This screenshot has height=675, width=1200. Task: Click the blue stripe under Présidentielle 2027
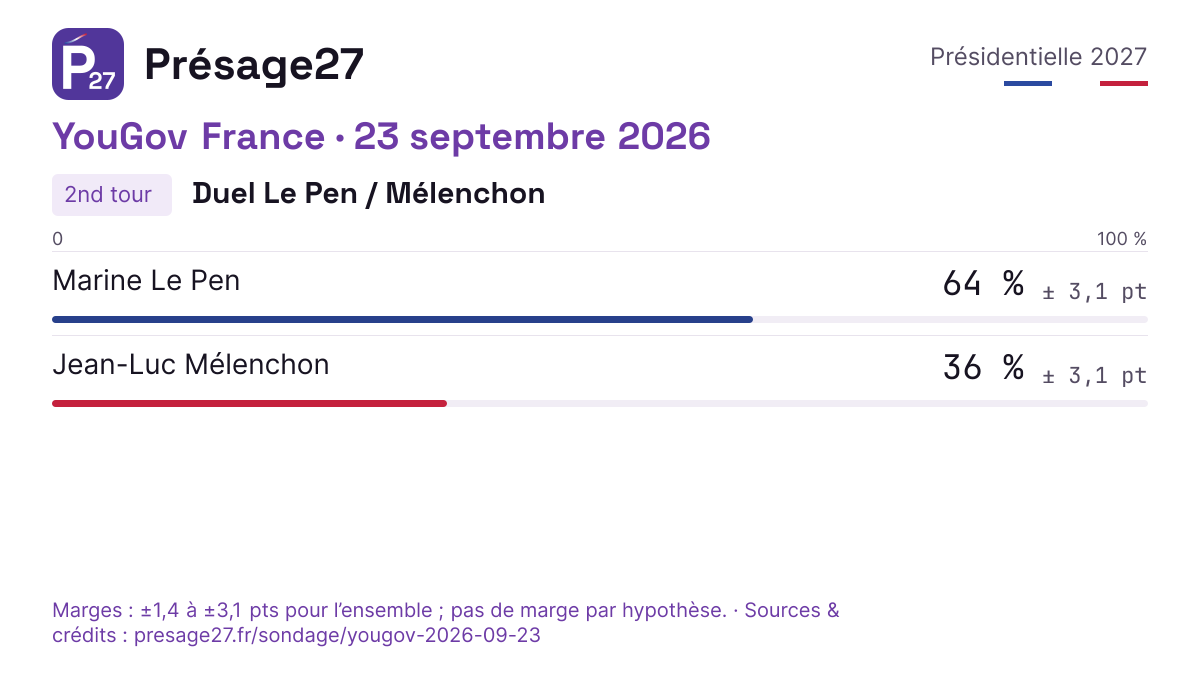1028,83
